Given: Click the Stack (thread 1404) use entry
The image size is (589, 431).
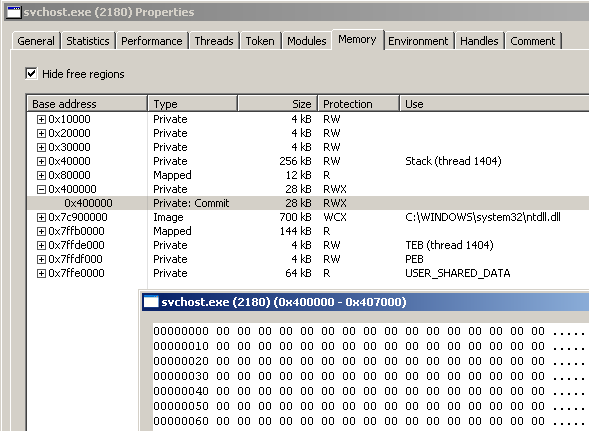Looking at the screenshot, I should click(x=453, y=161).
